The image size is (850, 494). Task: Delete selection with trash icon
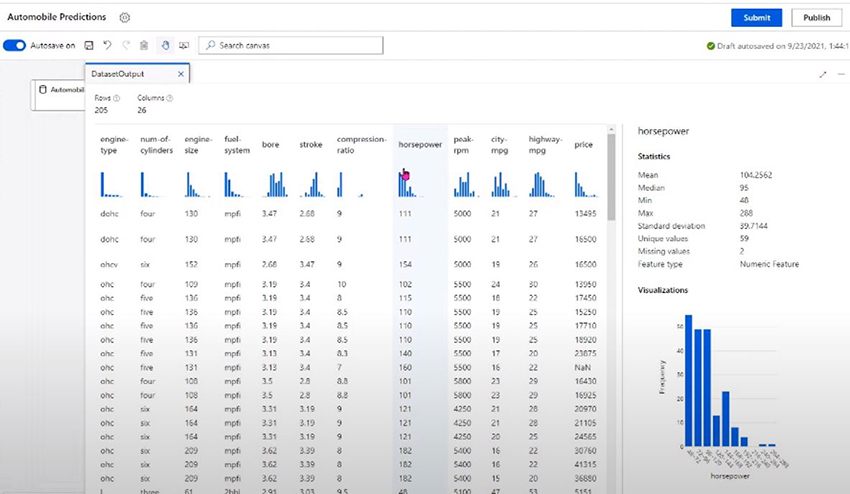144,46
